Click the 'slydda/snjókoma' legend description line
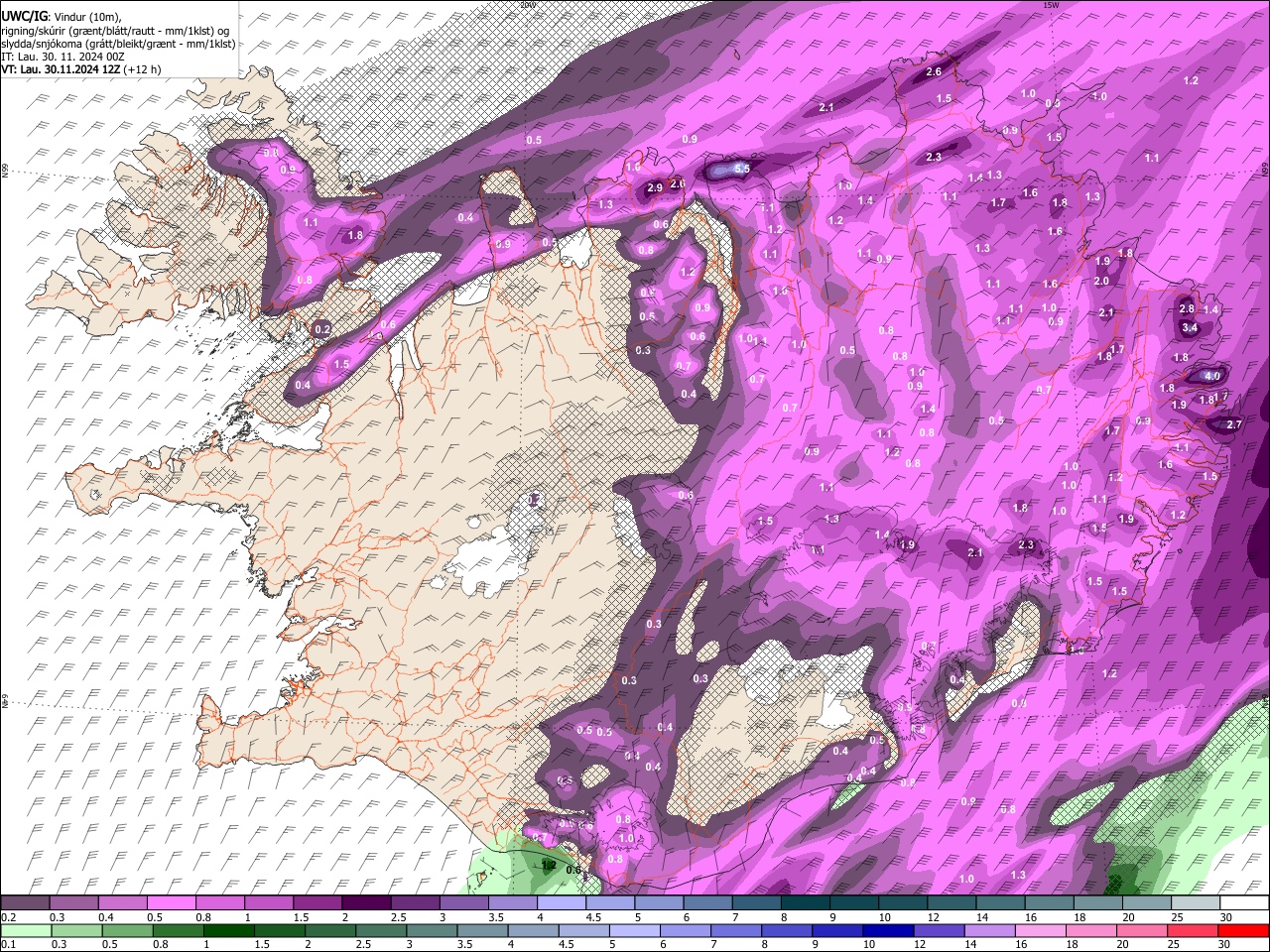The width and height of the screenshot is (1270, 952). (117, 44)
